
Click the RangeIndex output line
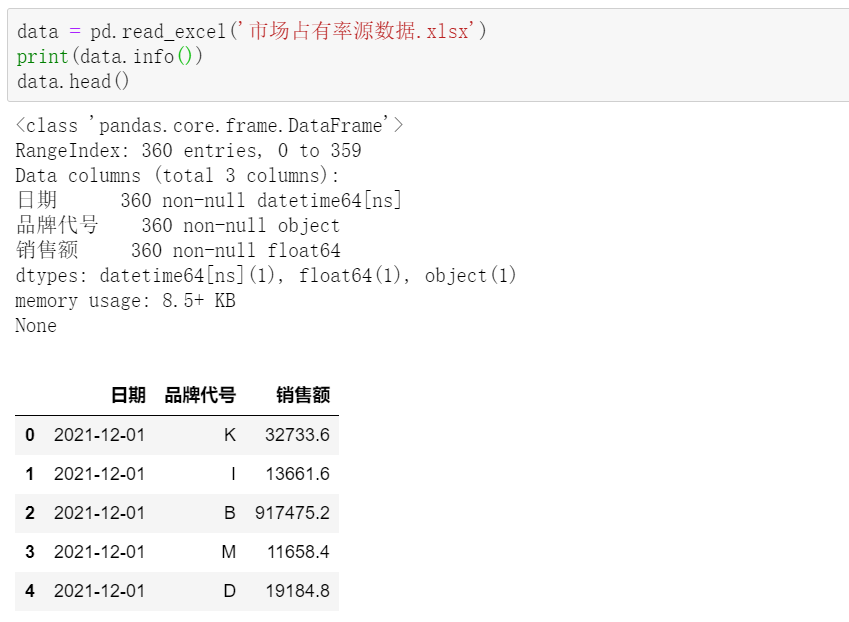tap(188, 150)
